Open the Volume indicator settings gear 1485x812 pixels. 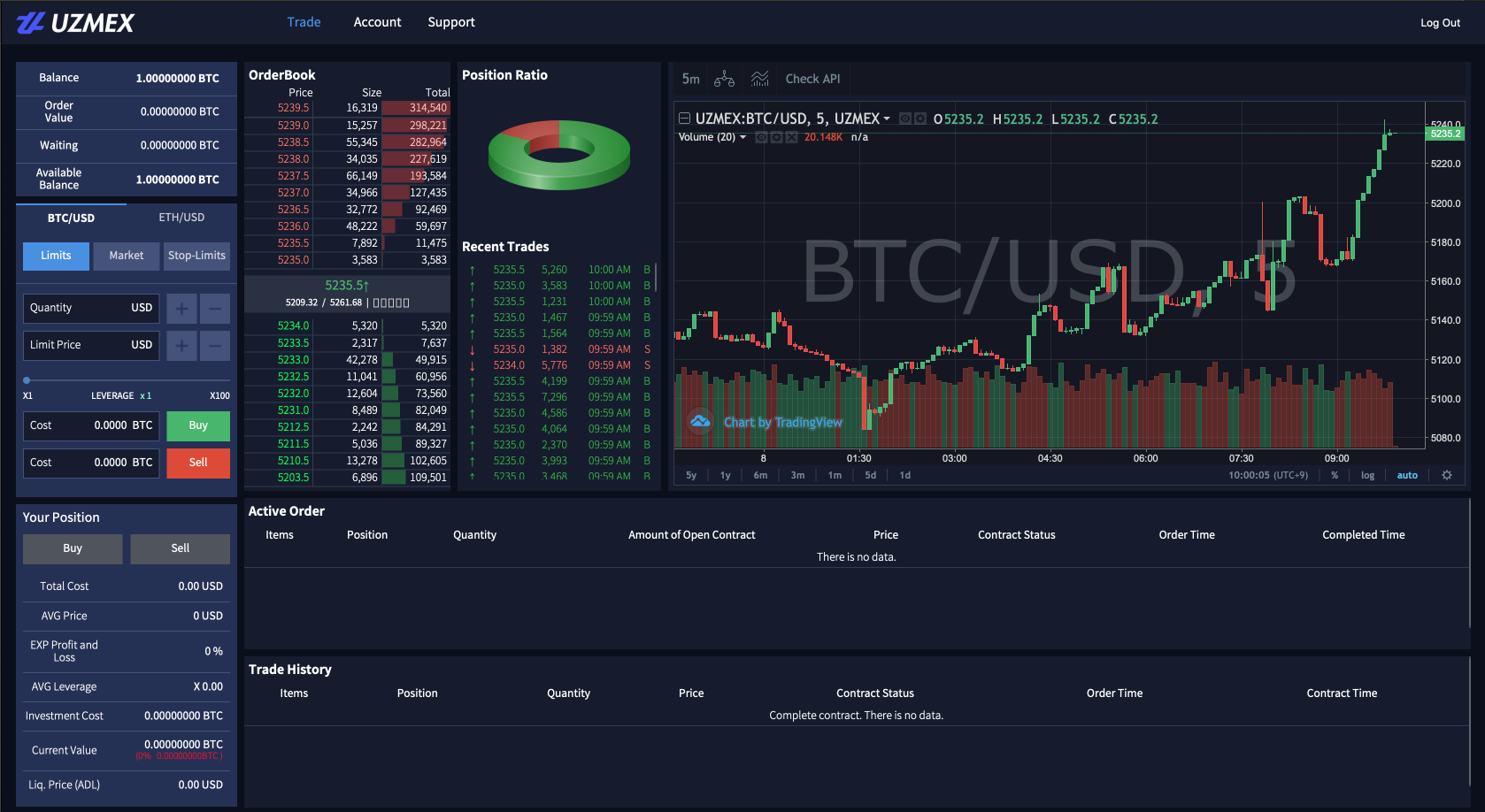click(776, 138)
